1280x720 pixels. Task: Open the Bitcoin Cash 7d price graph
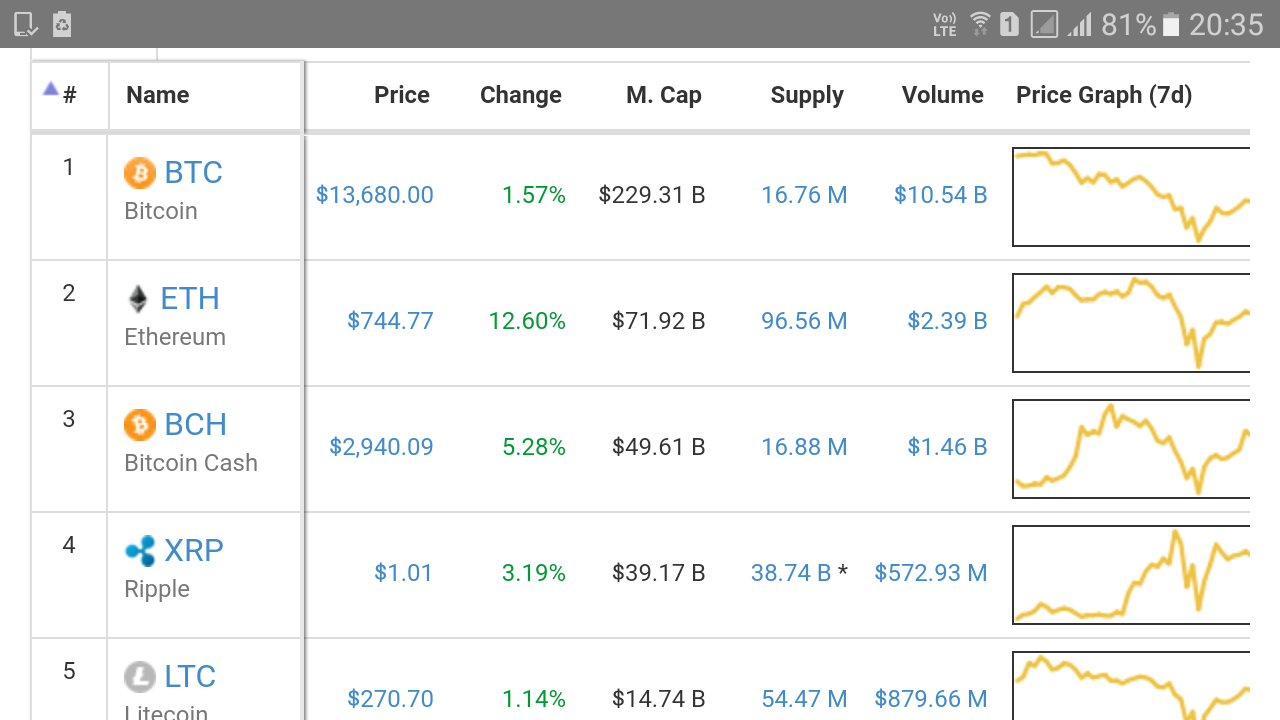[x=1131, y=449]
